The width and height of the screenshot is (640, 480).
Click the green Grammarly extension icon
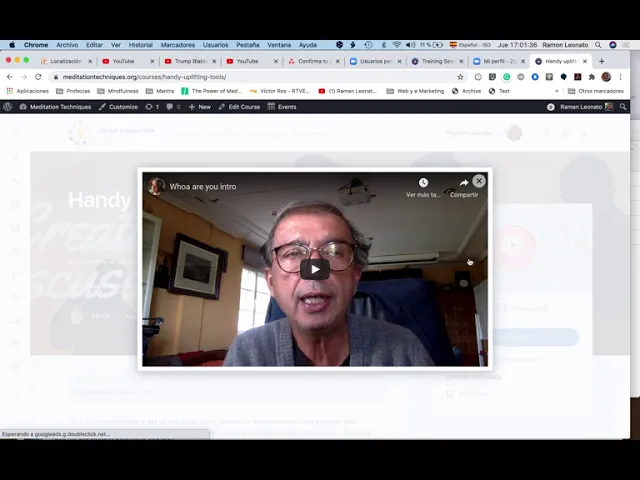507,77
